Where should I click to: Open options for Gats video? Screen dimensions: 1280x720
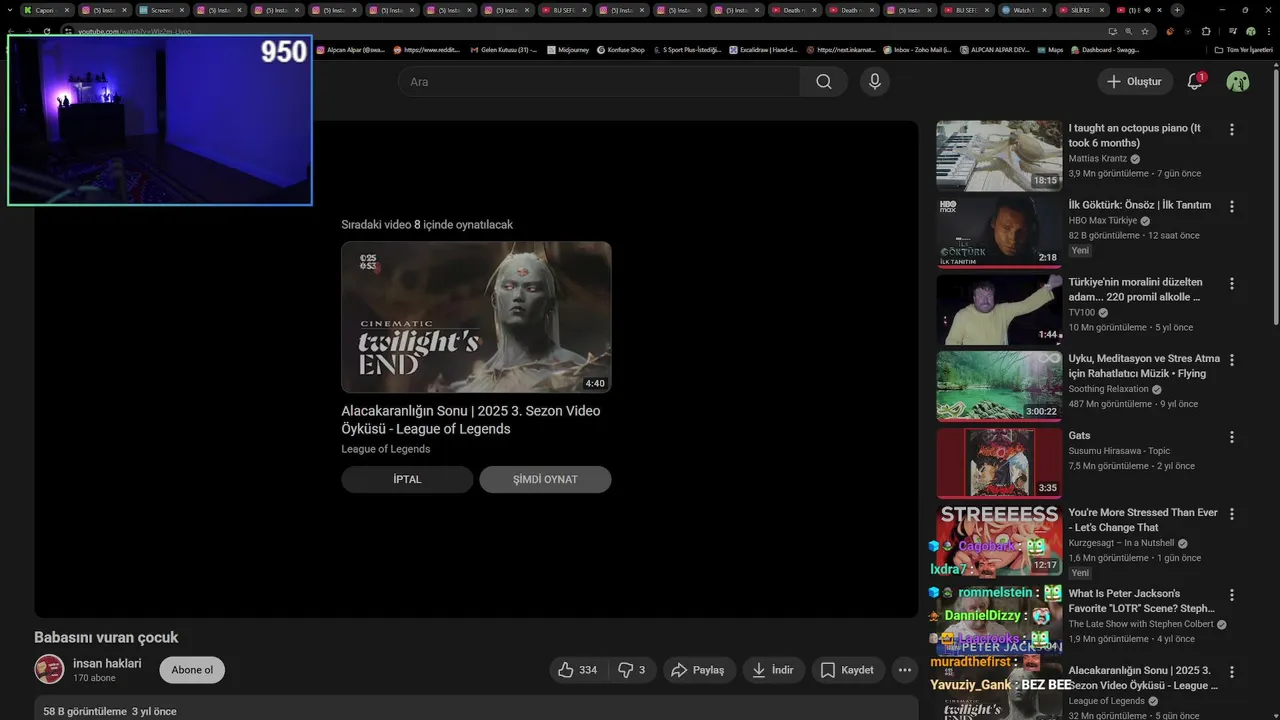pos(1232,437)
